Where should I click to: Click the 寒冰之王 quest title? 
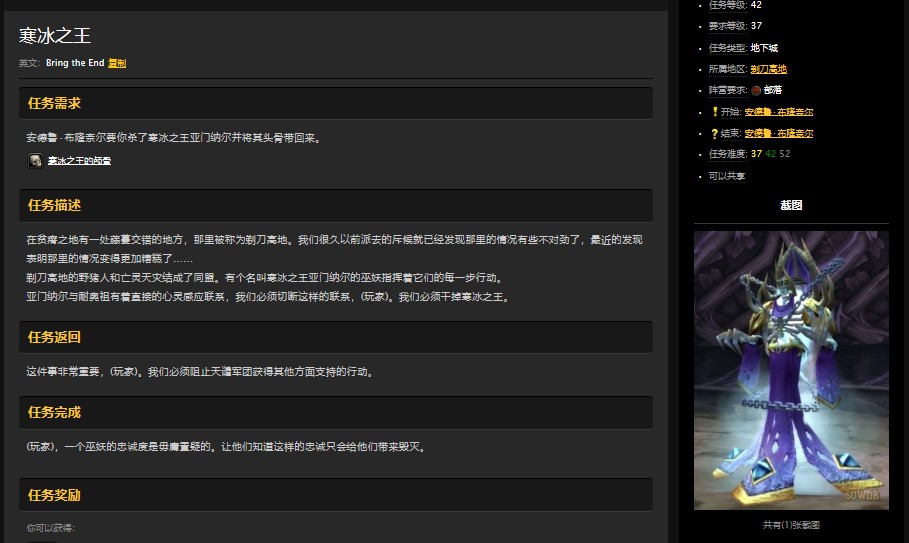coord(55,36)
